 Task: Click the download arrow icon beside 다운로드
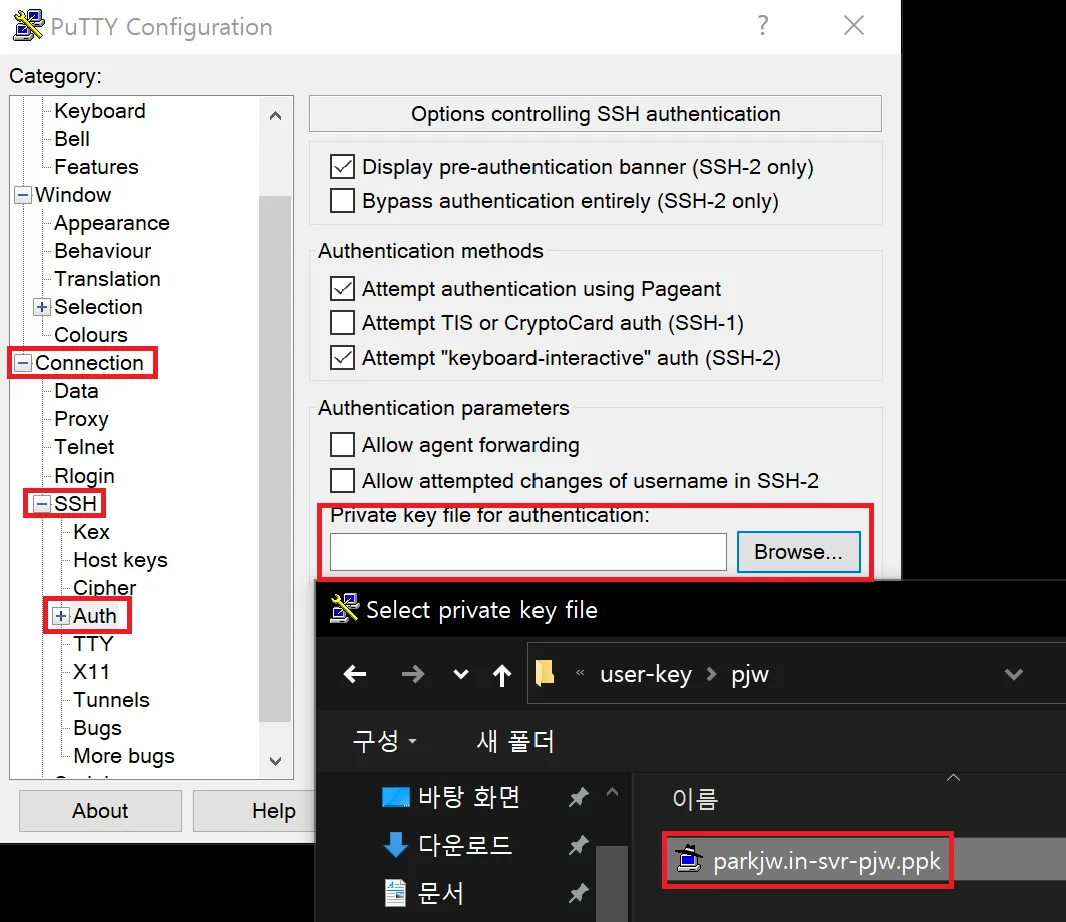click(x=396, y=845)
